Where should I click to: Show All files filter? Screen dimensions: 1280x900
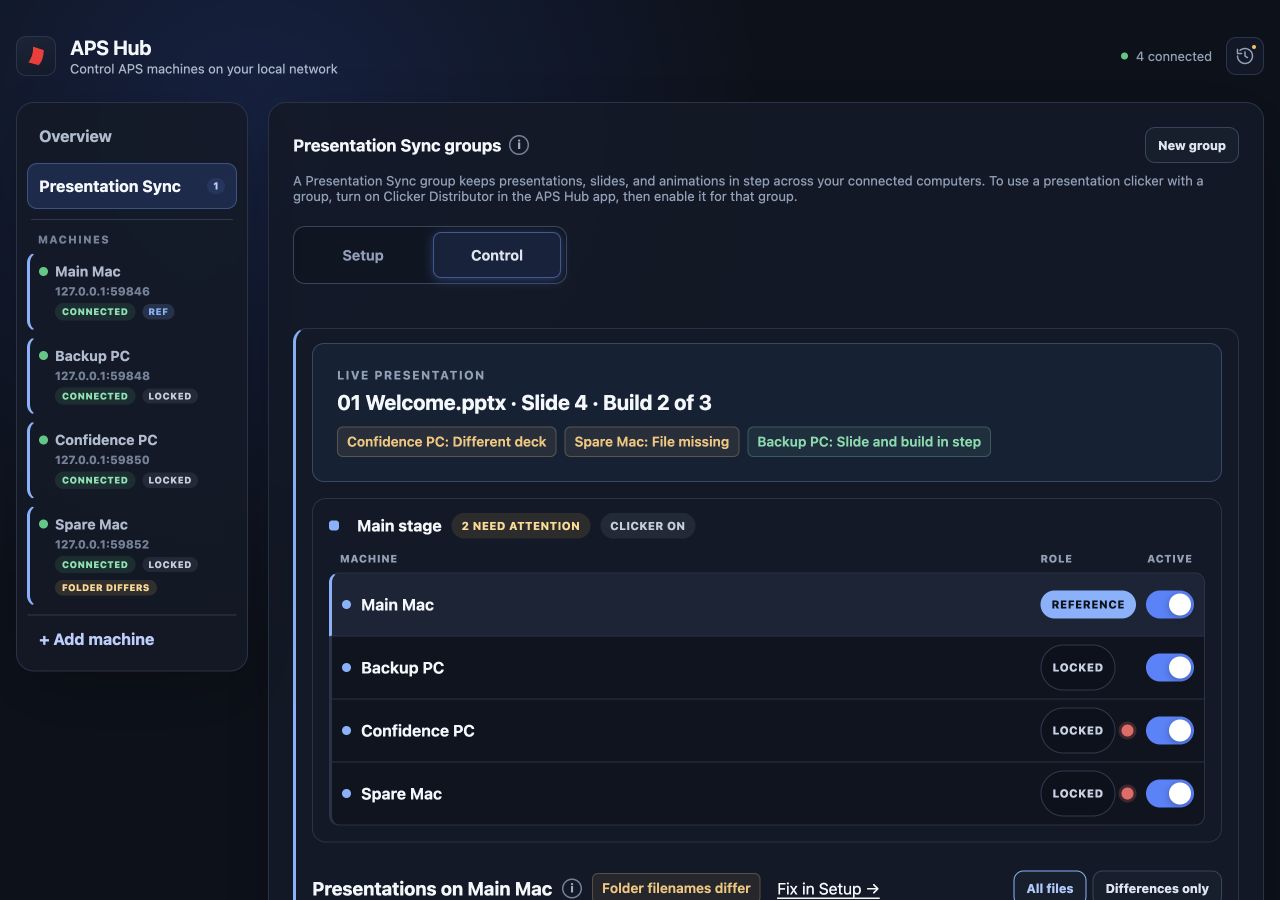tap(1050, 888)
